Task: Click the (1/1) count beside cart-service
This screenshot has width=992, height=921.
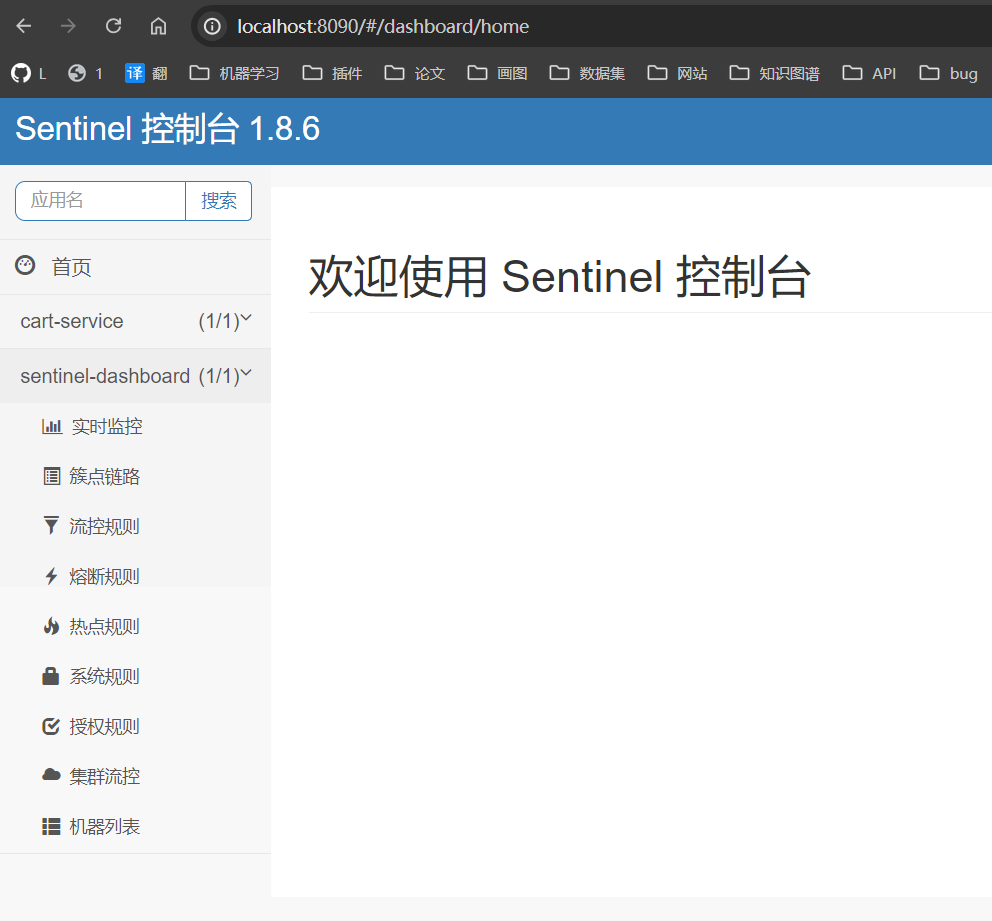Action: [219, 321]
